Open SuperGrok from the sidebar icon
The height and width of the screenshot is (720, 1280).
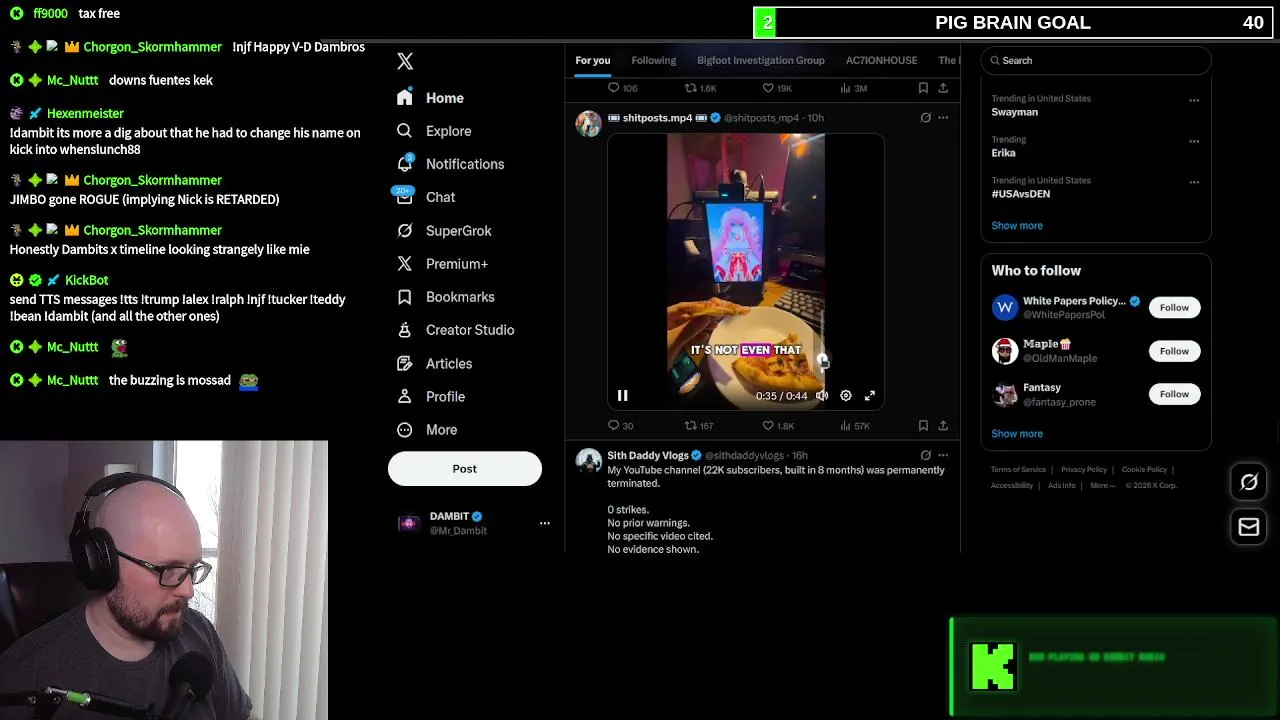pos(404,230)
